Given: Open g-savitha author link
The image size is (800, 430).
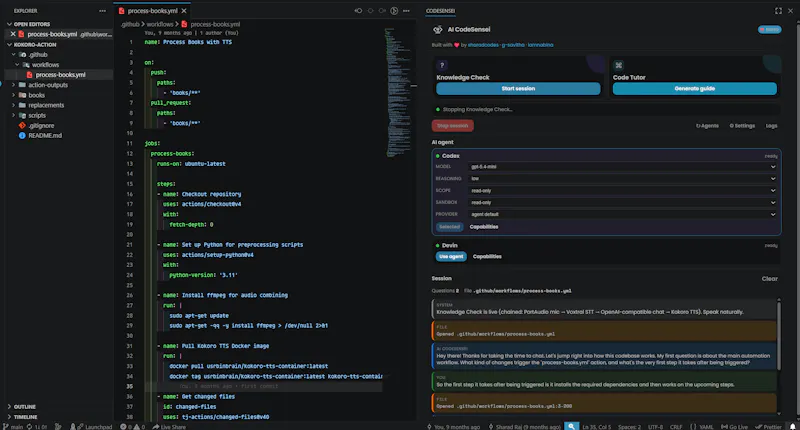Looking at the screenshot, I should coord(513,45).
